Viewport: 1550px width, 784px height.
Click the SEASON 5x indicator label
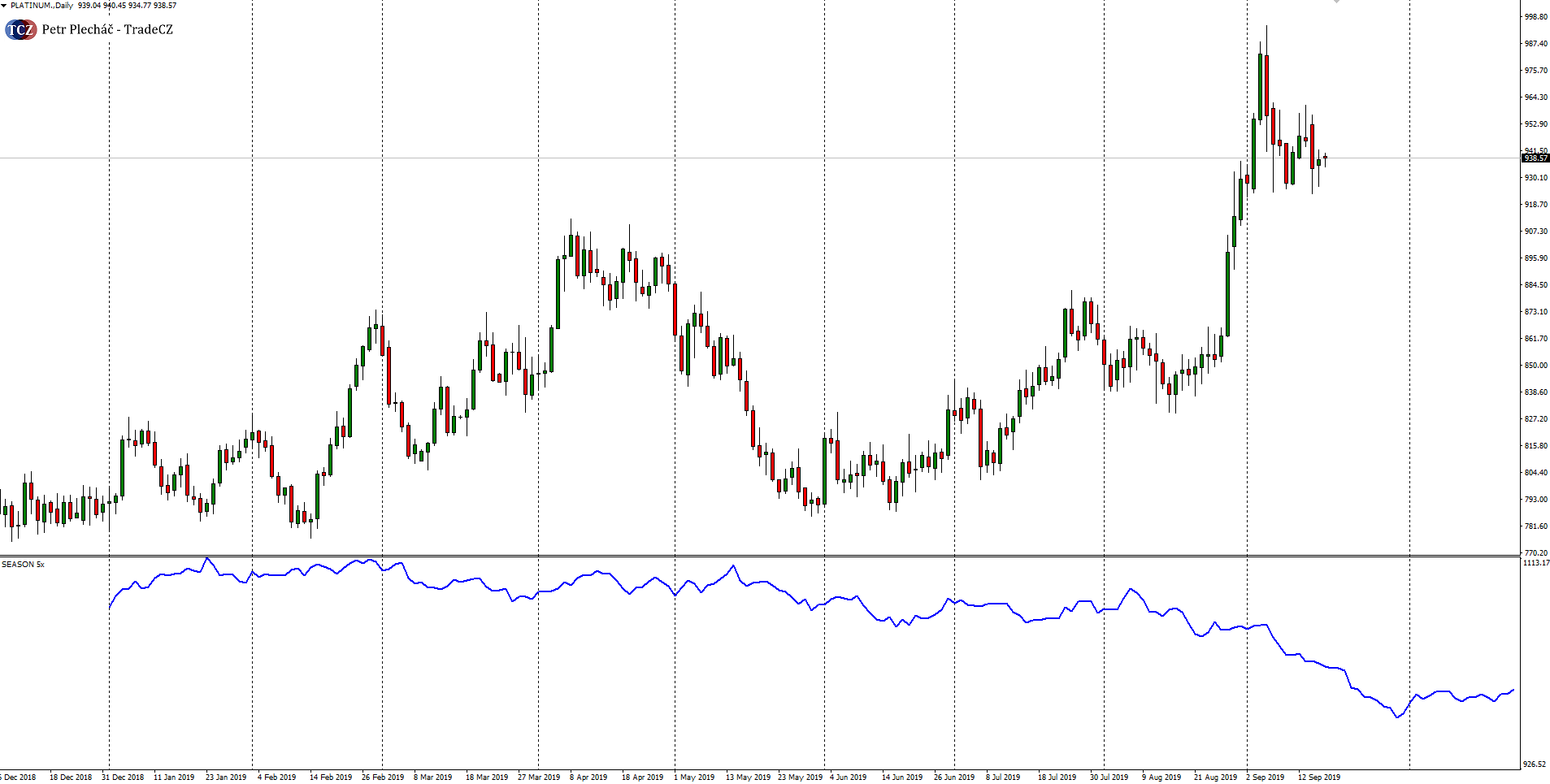[24, 564]
